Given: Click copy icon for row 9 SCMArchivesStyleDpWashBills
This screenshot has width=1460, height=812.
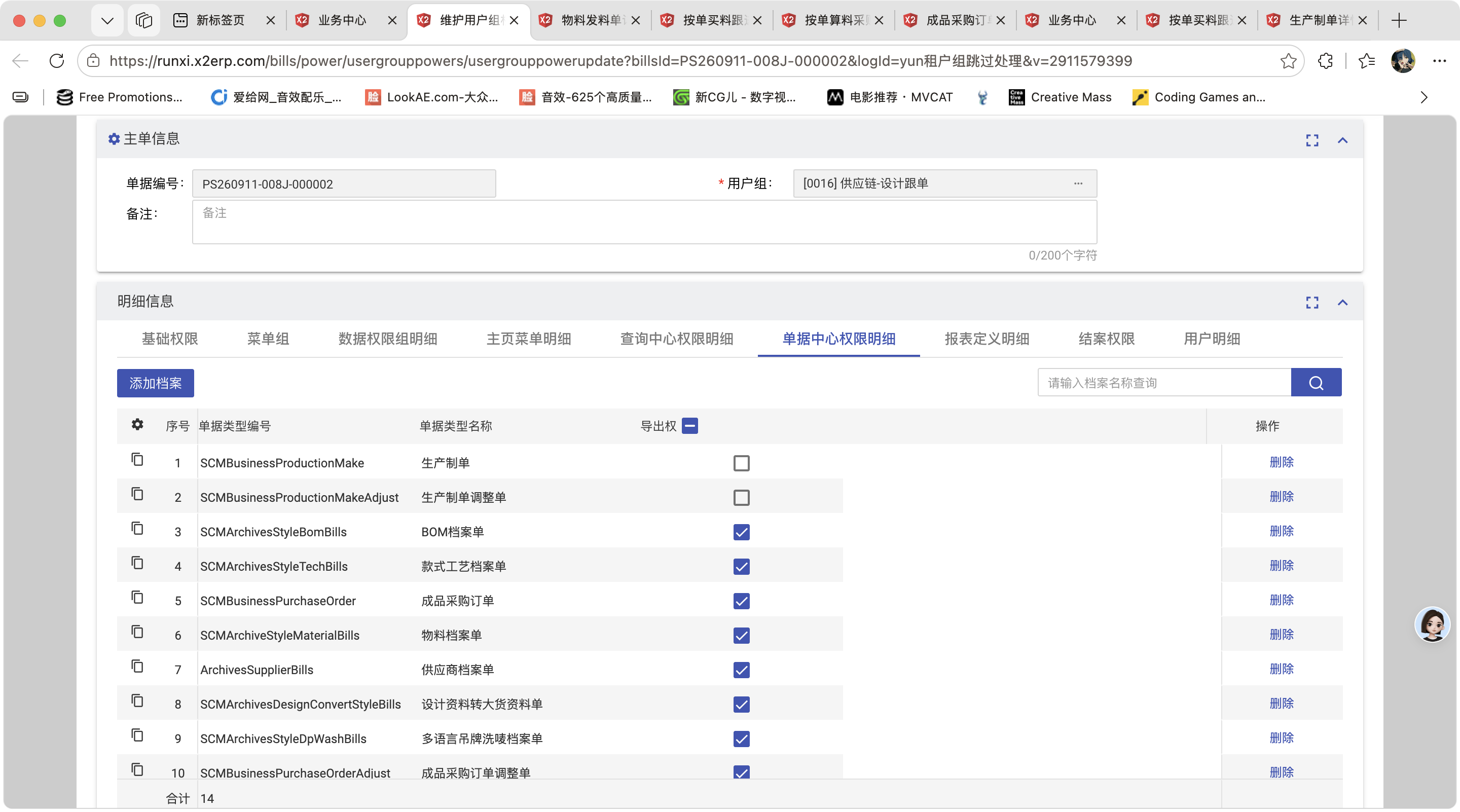Looking at the screenshot, I should [137, 735].
